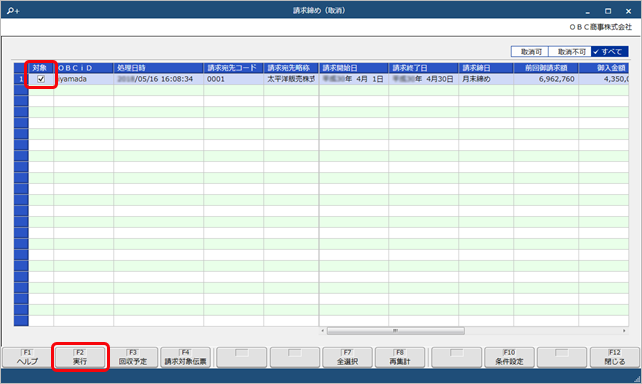
Task: Click the 請求締日 column header
Action: 486,68
